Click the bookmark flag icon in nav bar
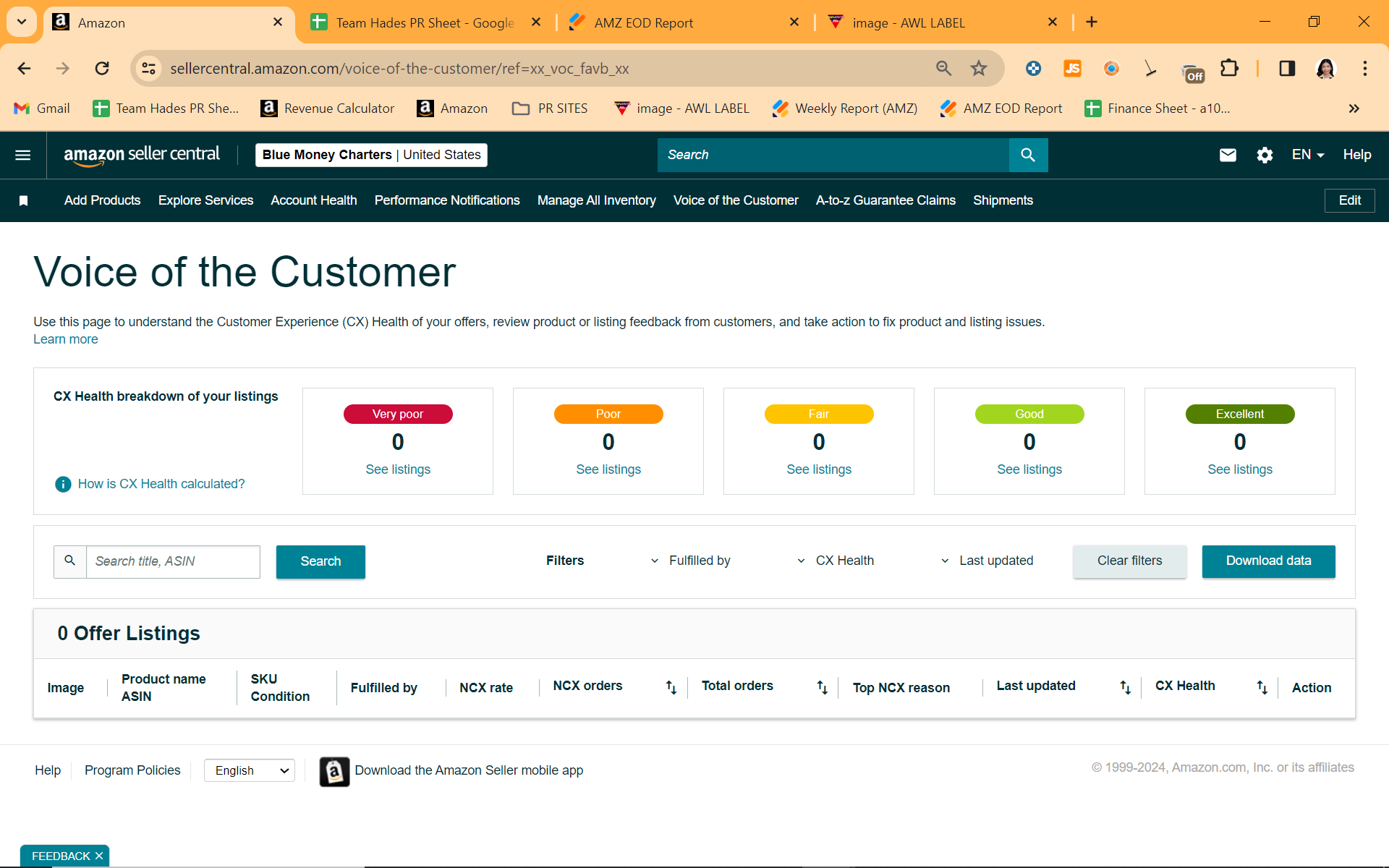 (x=23, y=200)
